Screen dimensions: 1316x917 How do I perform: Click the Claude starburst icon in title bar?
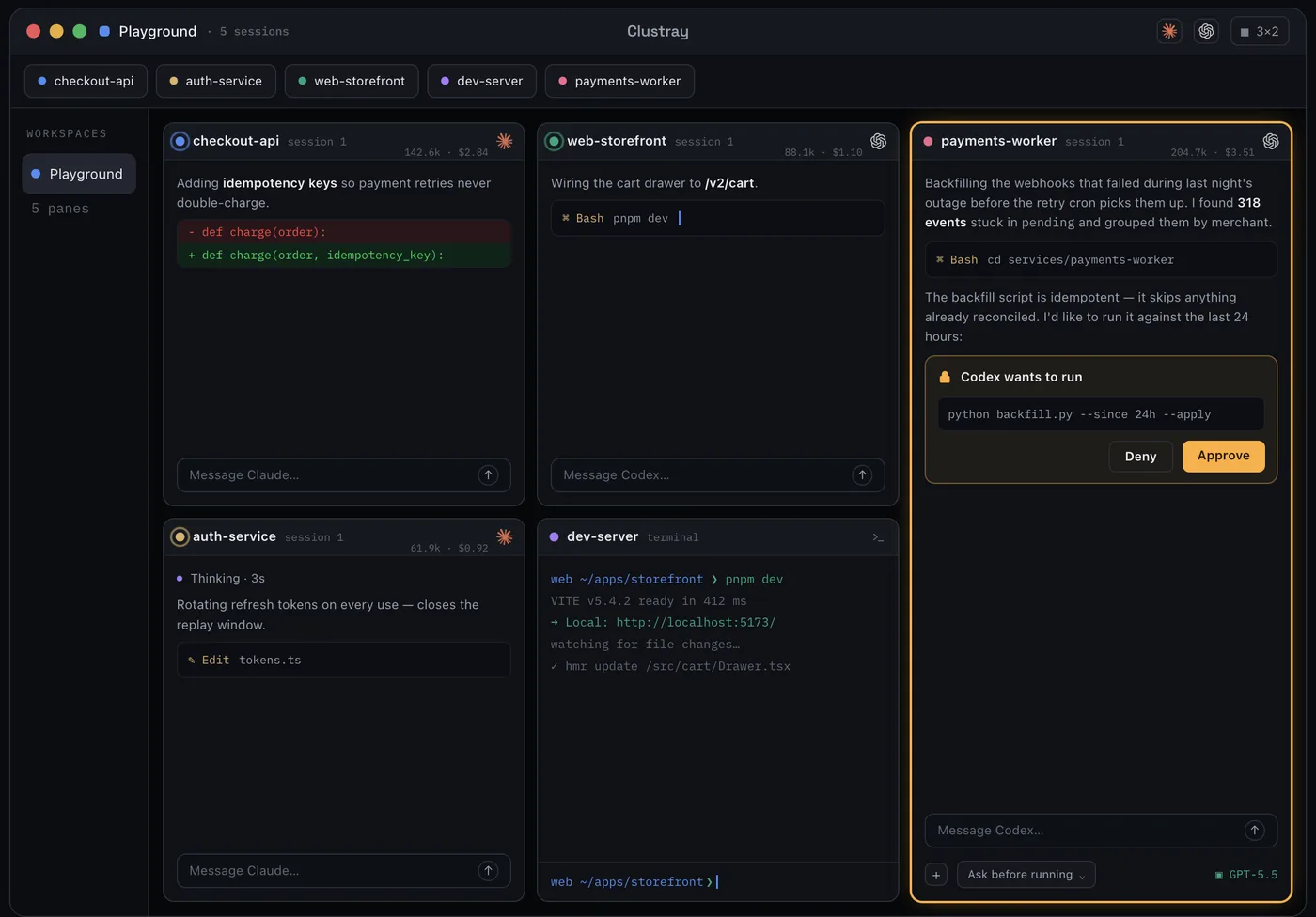point(1169,31)
